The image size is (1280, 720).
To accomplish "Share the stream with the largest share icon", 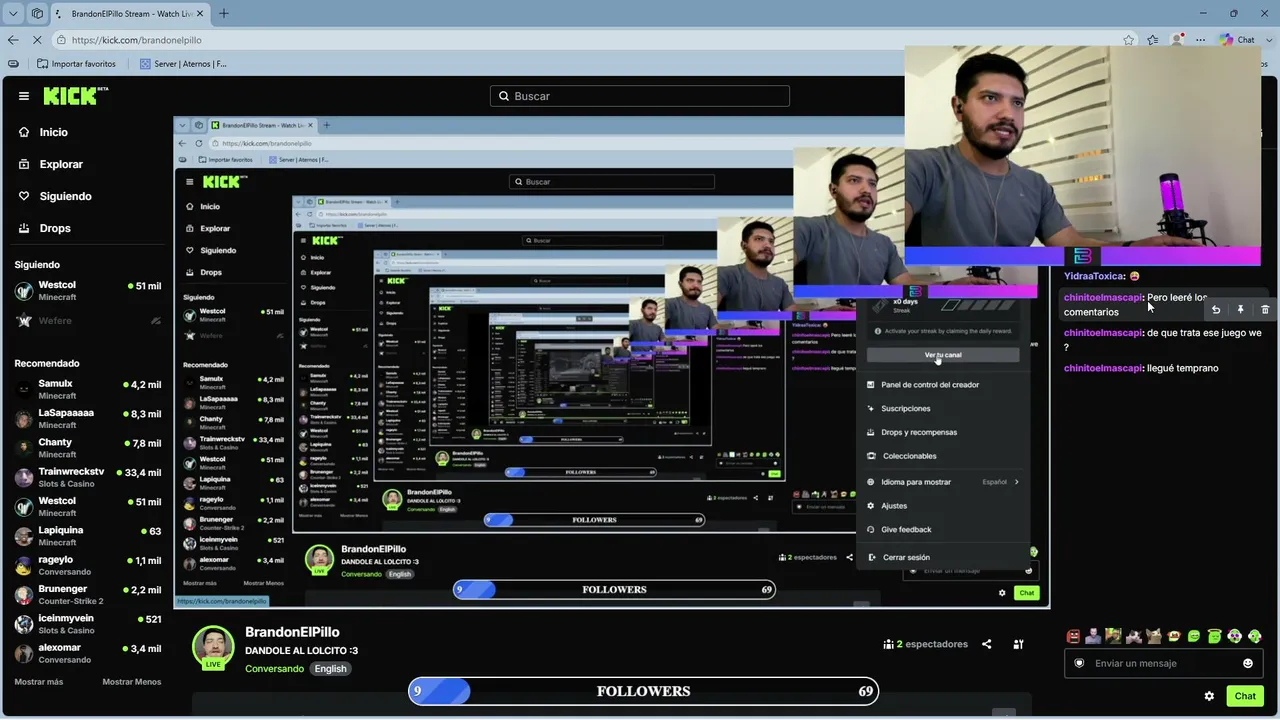I will [x=987, y=644].
